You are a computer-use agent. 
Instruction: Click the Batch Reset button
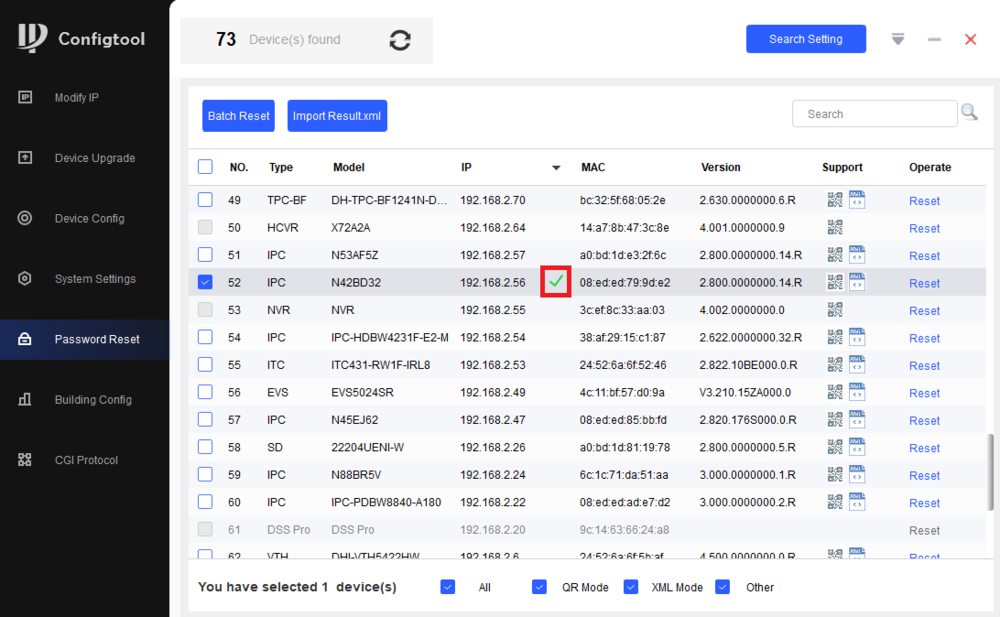239,116
